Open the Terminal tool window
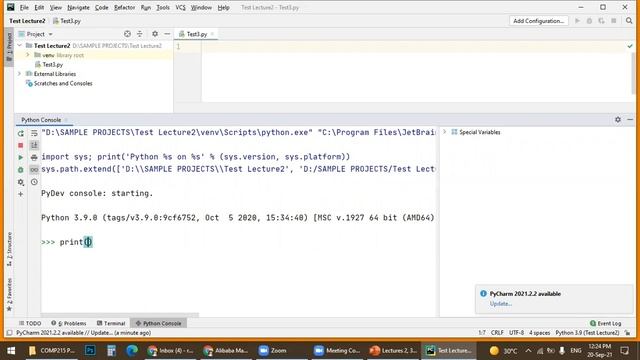Viewport: 640px width, 360px height. click(111, 323)
